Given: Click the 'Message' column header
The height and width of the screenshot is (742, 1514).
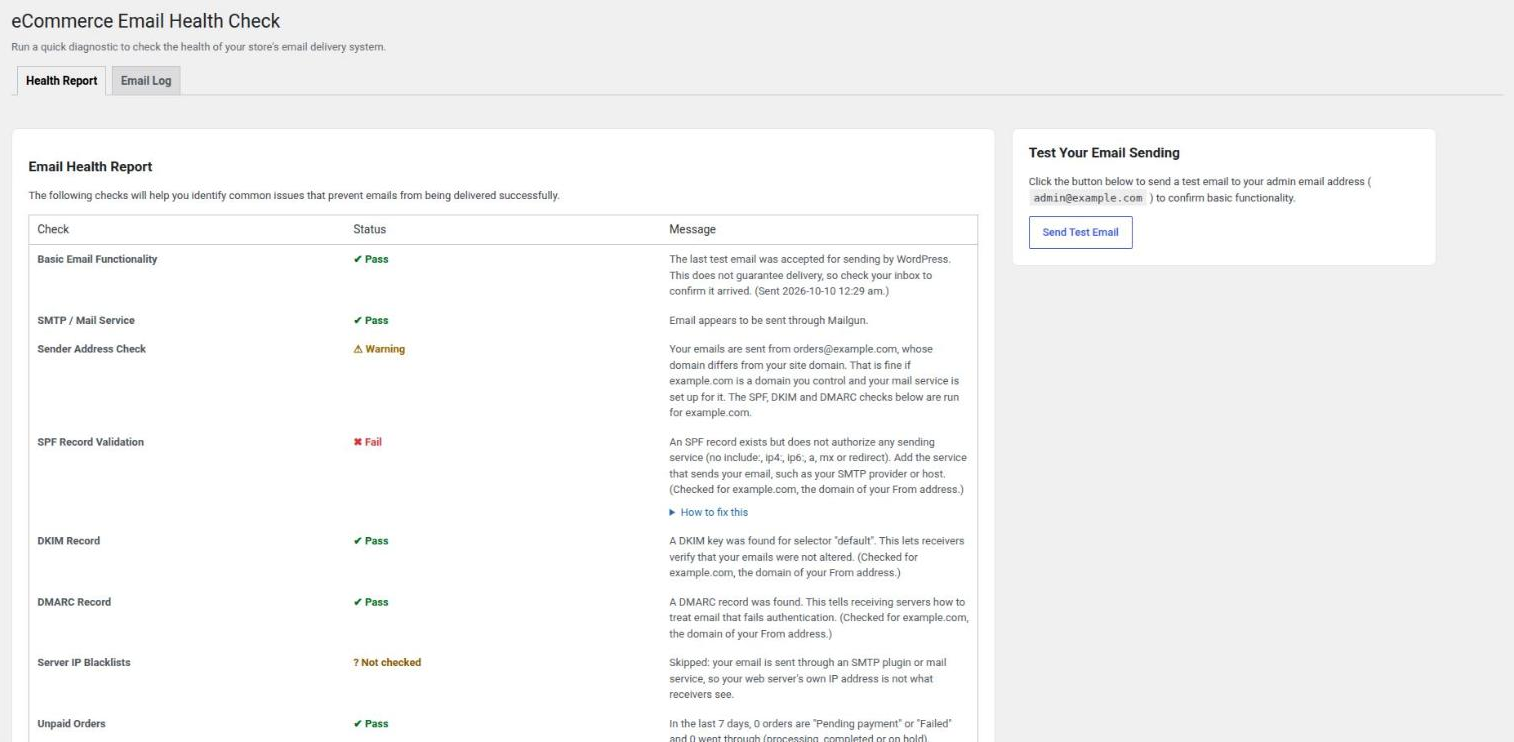Looking at the screenshot, I should coord(692,230).
